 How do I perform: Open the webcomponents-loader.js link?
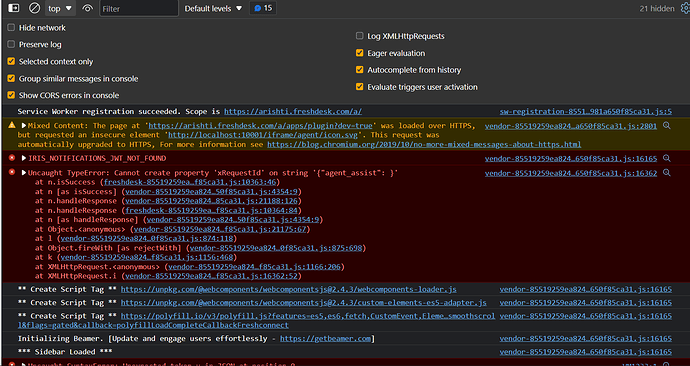[x=289, y=289]
